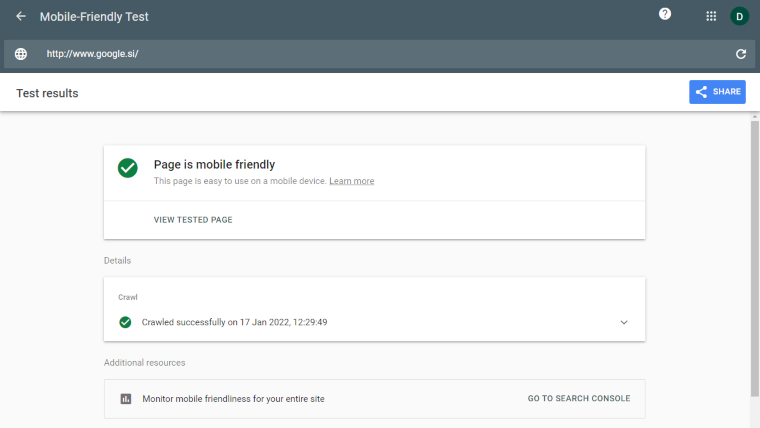Click the Crawled successfully on 17 Jan 2022 text
The width and height of the screenshot is (760, 428).
point(234,322)
